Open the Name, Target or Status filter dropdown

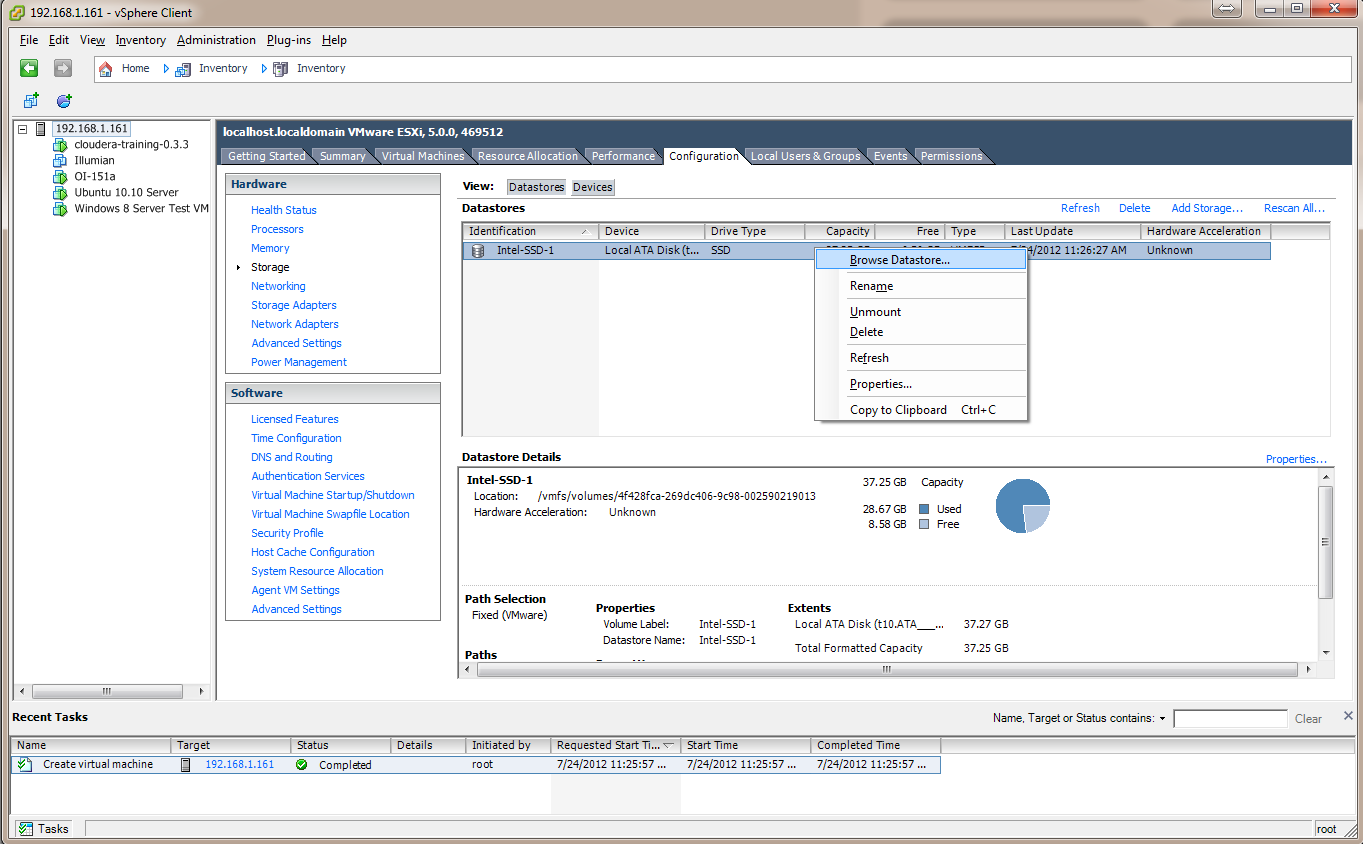1162,718
